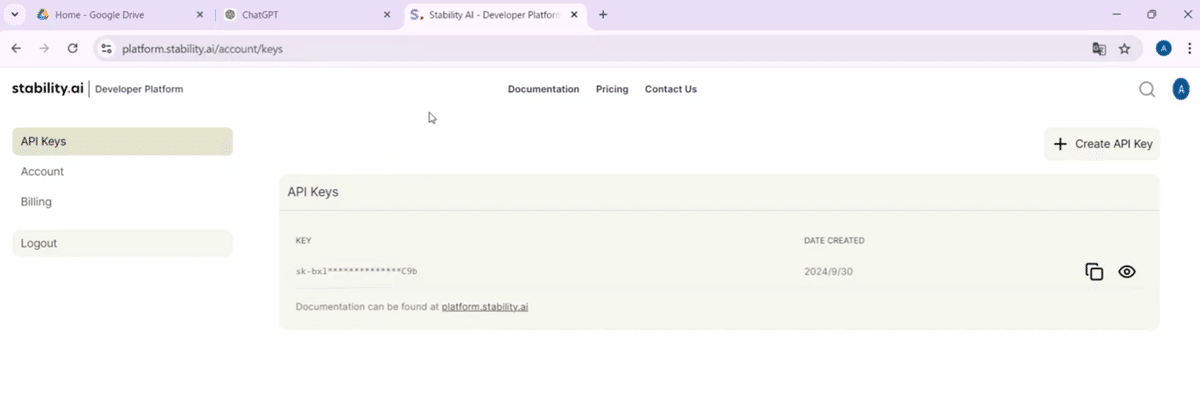The height and width of the screenshot is (410, 1200).
Task: Go back to previous page
Action: point(16,48)
